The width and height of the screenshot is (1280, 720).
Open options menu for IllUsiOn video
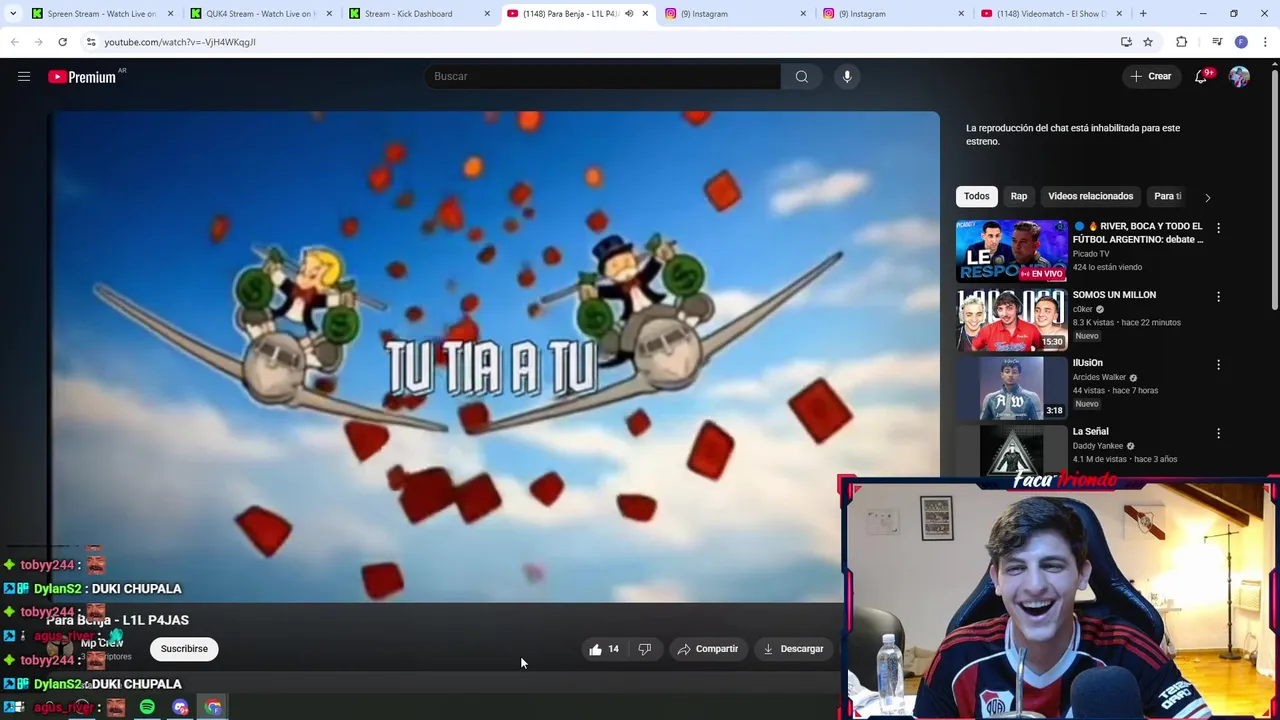pos(1218,365)
